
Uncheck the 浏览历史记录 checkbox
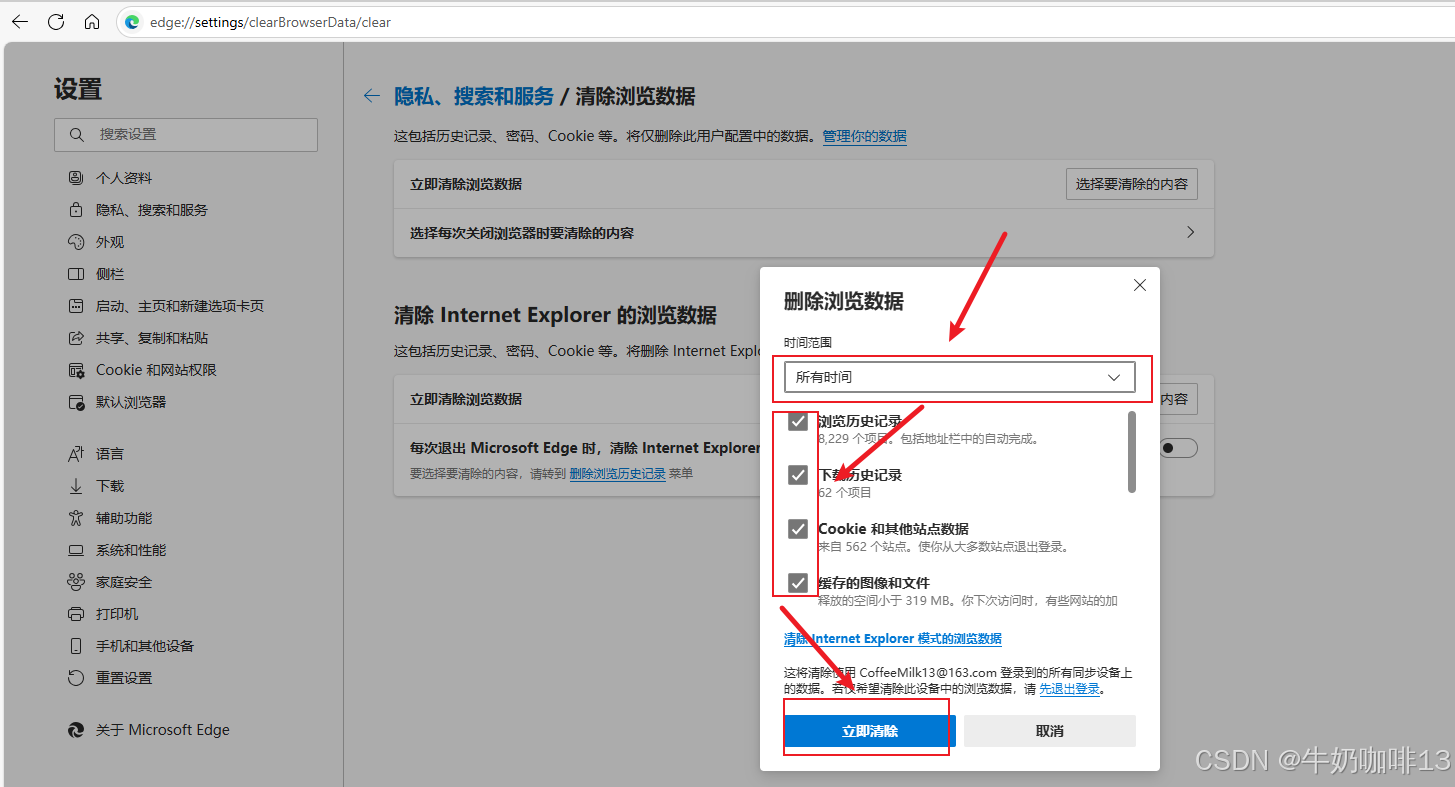797,421
